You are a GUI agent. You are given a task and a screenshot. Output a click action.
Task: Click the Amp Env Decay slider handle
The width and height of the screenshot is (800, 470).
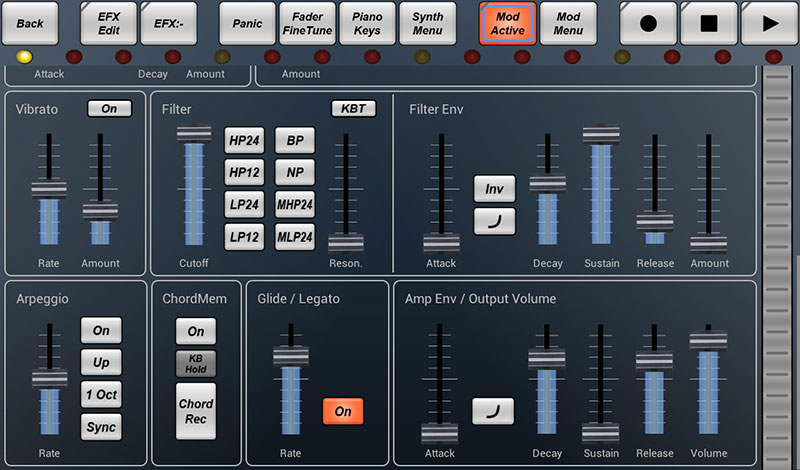547,358
